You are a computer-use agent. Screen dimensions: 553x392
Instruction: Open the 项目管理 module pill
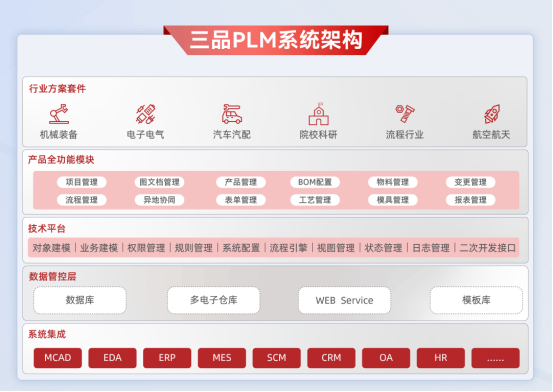coord(81,182)
